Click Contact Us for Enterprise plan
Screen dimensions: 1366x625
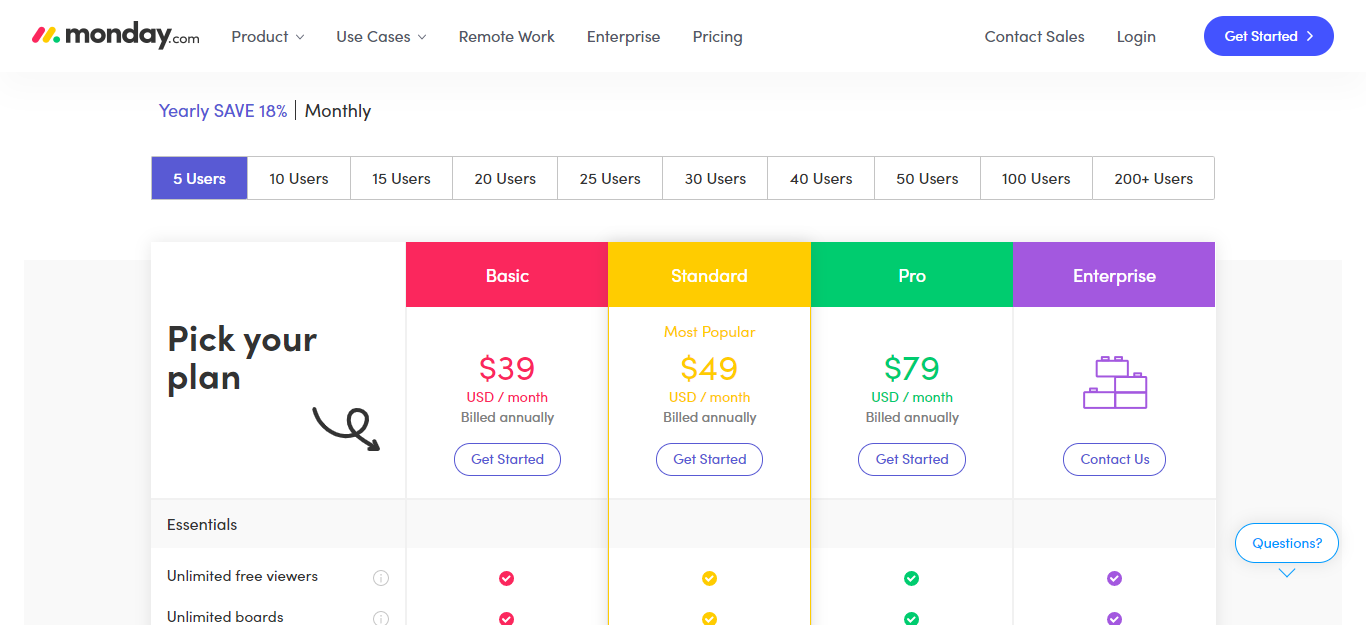click(1114, 459)
